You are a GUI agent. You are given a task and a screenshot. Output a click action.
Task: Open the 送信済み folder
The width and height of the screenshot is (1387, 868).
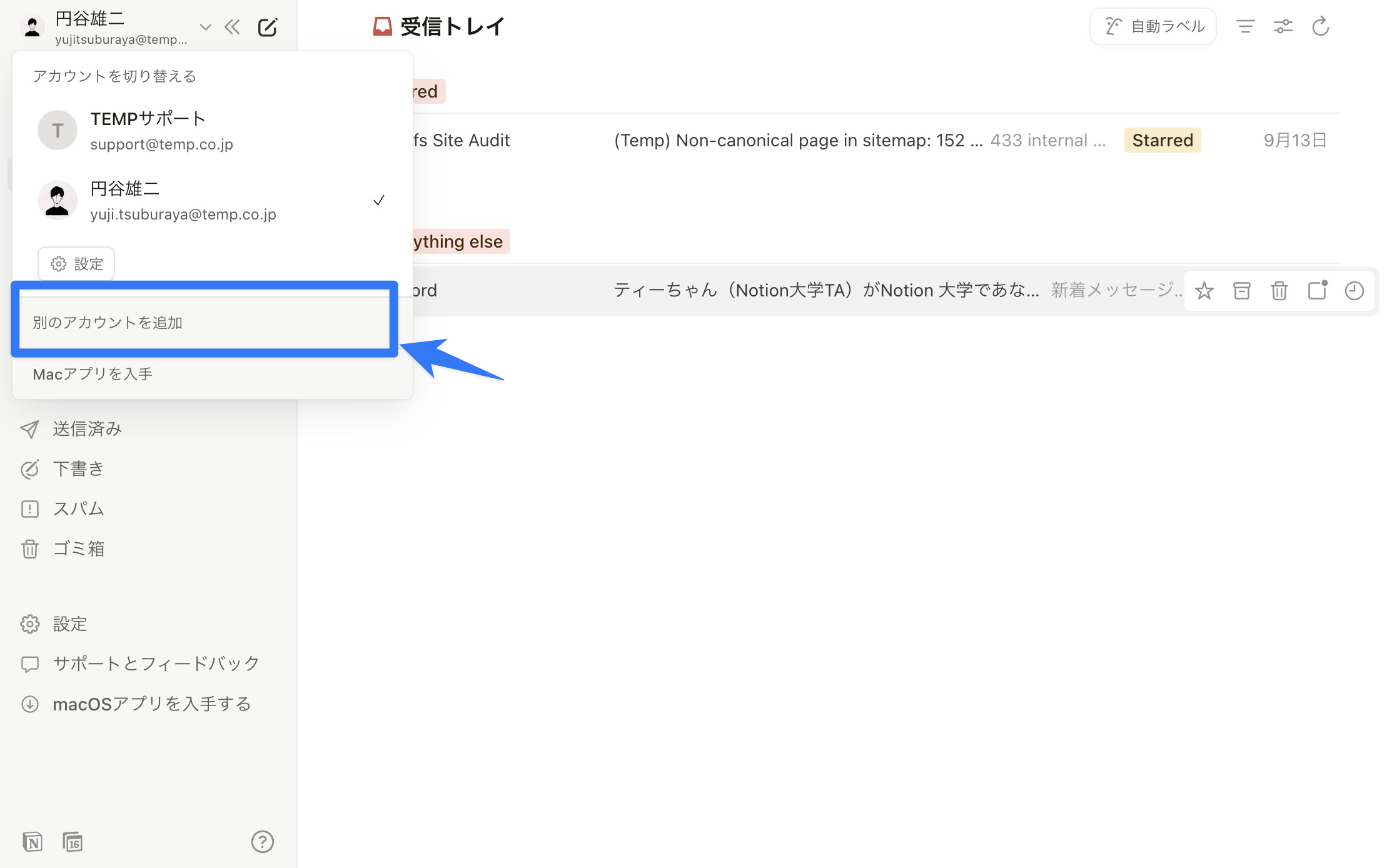87,429
